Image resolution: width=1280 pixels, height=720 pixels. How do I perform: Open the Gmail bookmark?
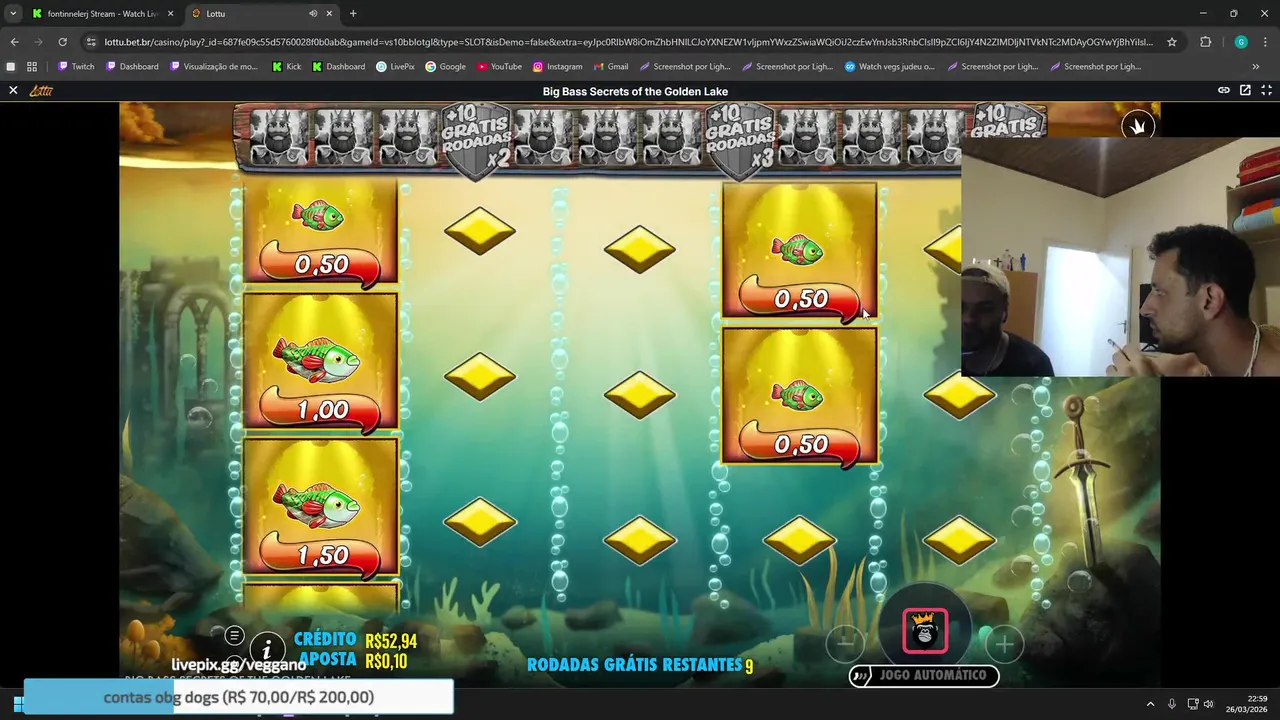click(x=610, y=67)
